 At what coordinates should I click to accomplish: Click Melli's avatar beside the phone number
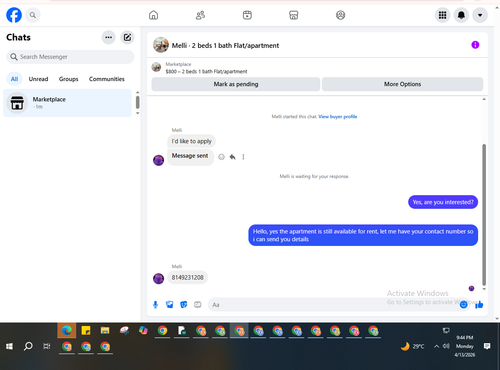158,278
